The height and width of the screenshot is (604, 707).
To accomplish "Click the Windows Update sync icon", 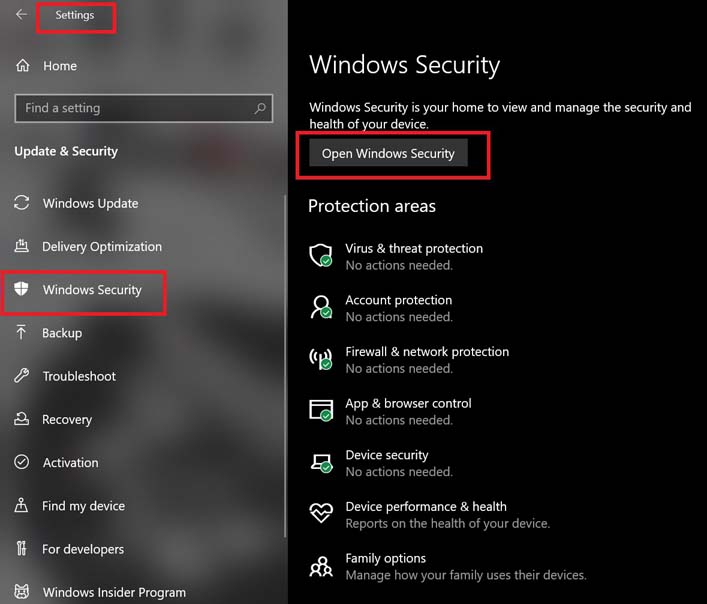I will click(x=22, y=203).
